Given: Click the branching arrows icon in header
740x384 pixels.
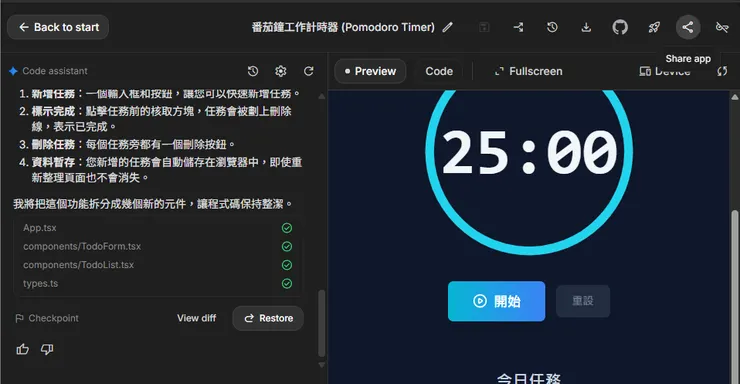Looking at the screenshot, I should (518, 27).
